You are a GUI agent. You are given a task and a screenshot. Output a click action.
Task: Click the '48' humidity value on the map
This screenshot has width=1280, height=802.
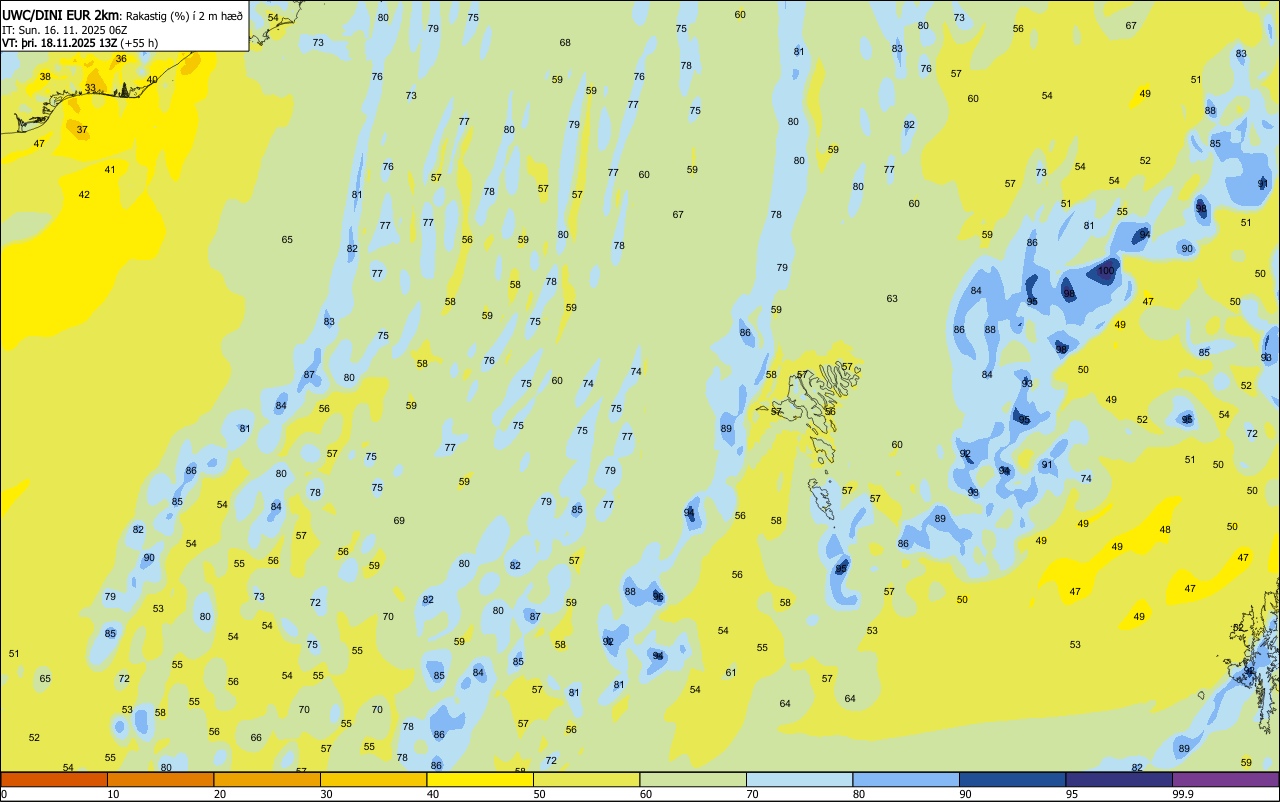1165,530
